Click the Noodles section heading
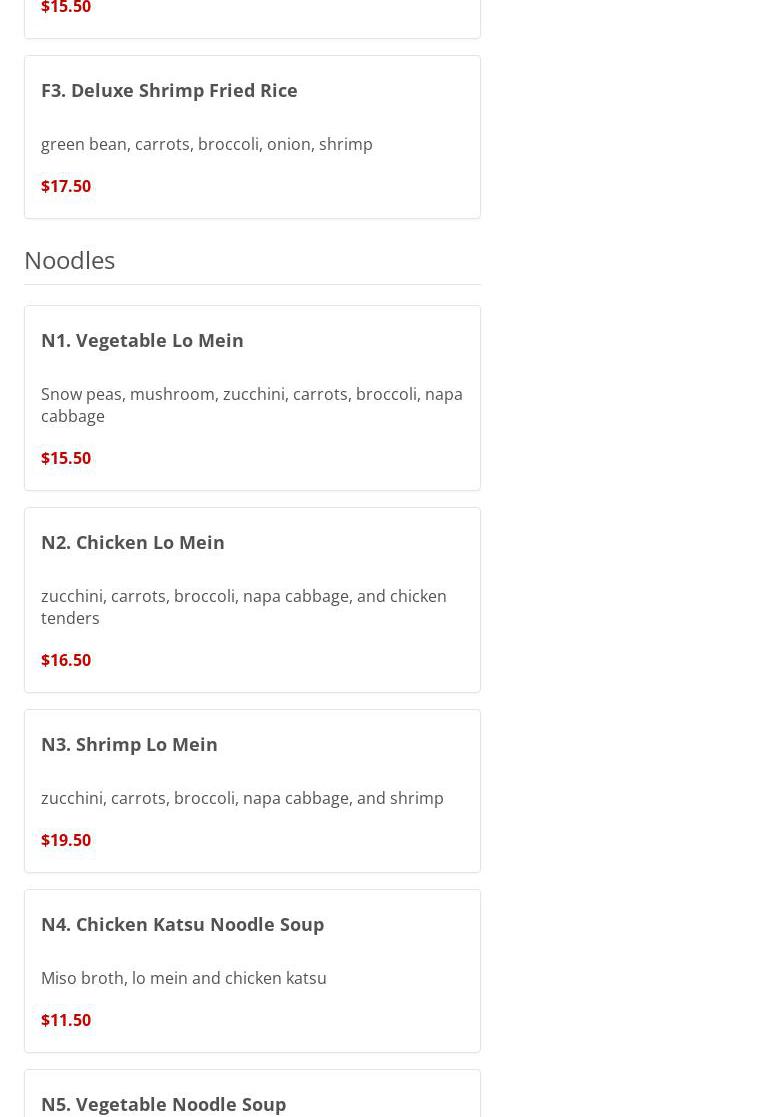770x1117 pixels. 70,260
